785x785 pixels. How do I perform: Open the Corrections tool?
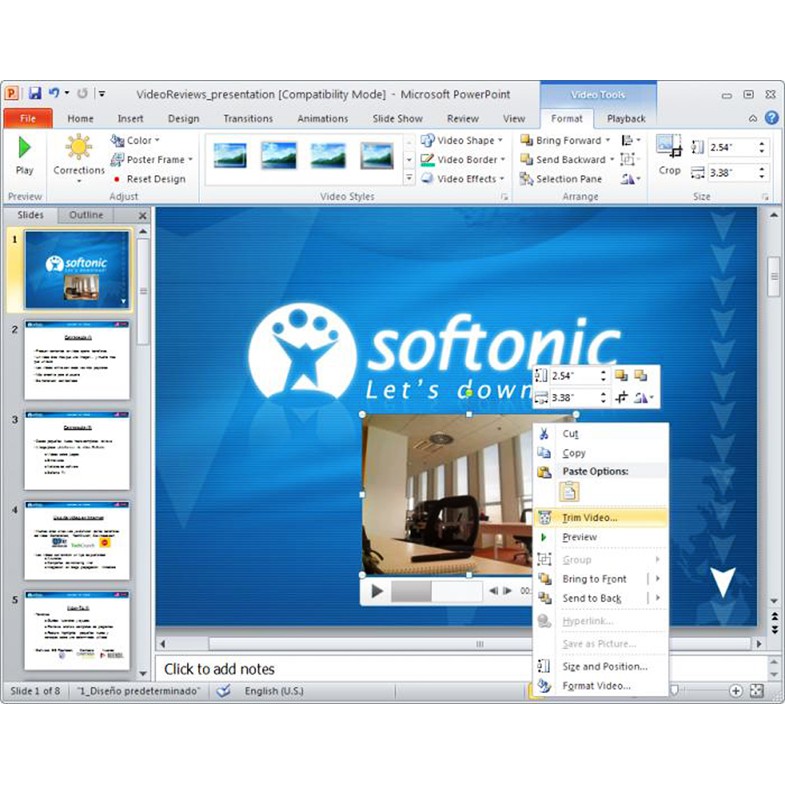78,154
